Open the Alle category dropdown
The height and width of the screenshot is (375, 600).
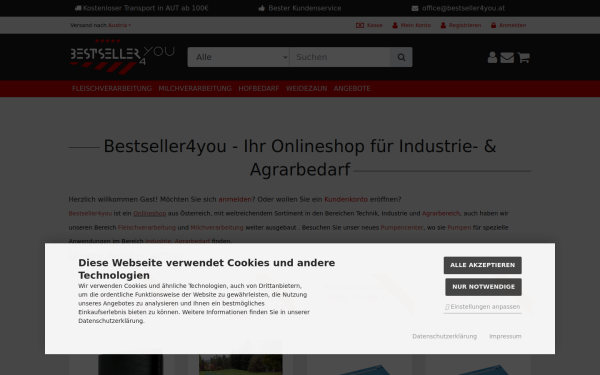(x=238, y=57)
